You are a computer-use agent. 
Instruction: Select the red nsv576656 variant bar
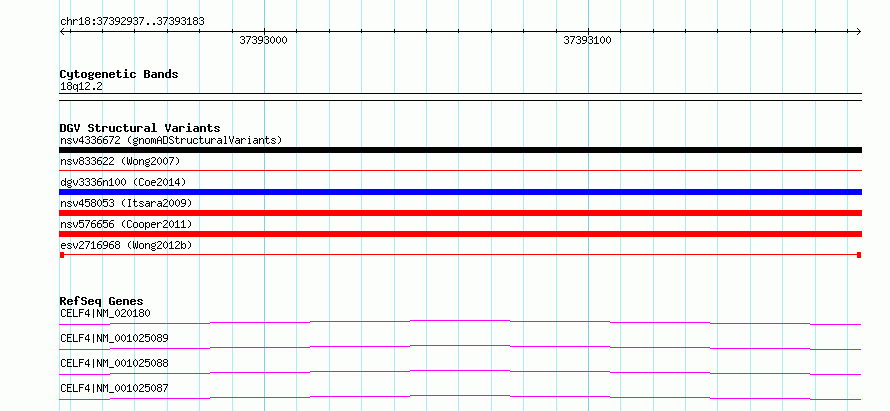pos(460,234)
